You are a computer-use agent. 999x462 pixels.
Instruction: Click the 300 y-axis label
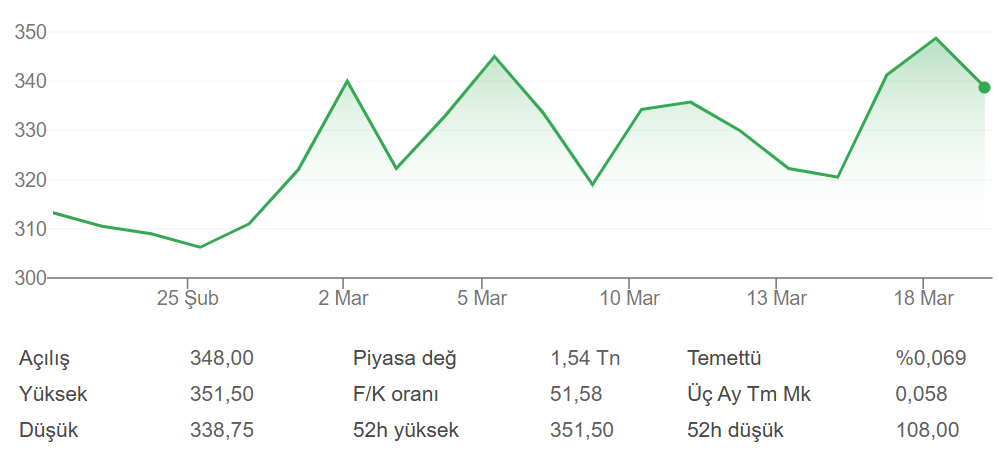(x=32, y=278)
